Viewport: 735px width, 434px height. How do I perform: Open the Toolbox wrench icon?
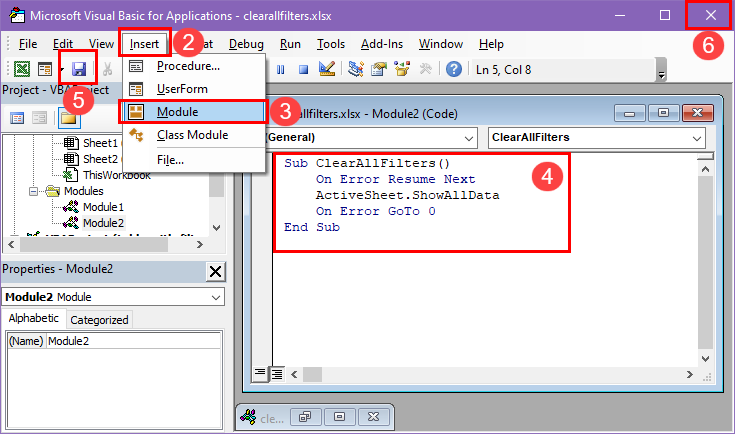coord(425,69)
